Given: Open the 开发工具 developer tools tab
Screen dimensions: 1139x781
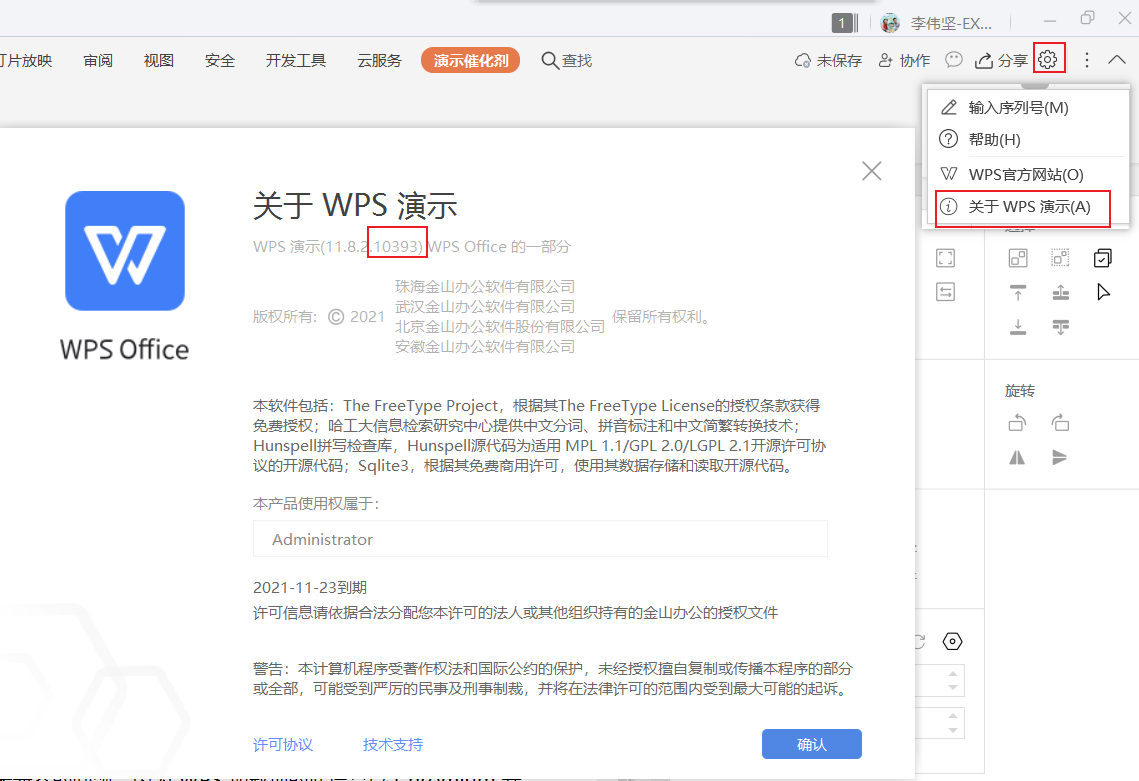Looking at the screenshot, I should click(x=296, y=60).
